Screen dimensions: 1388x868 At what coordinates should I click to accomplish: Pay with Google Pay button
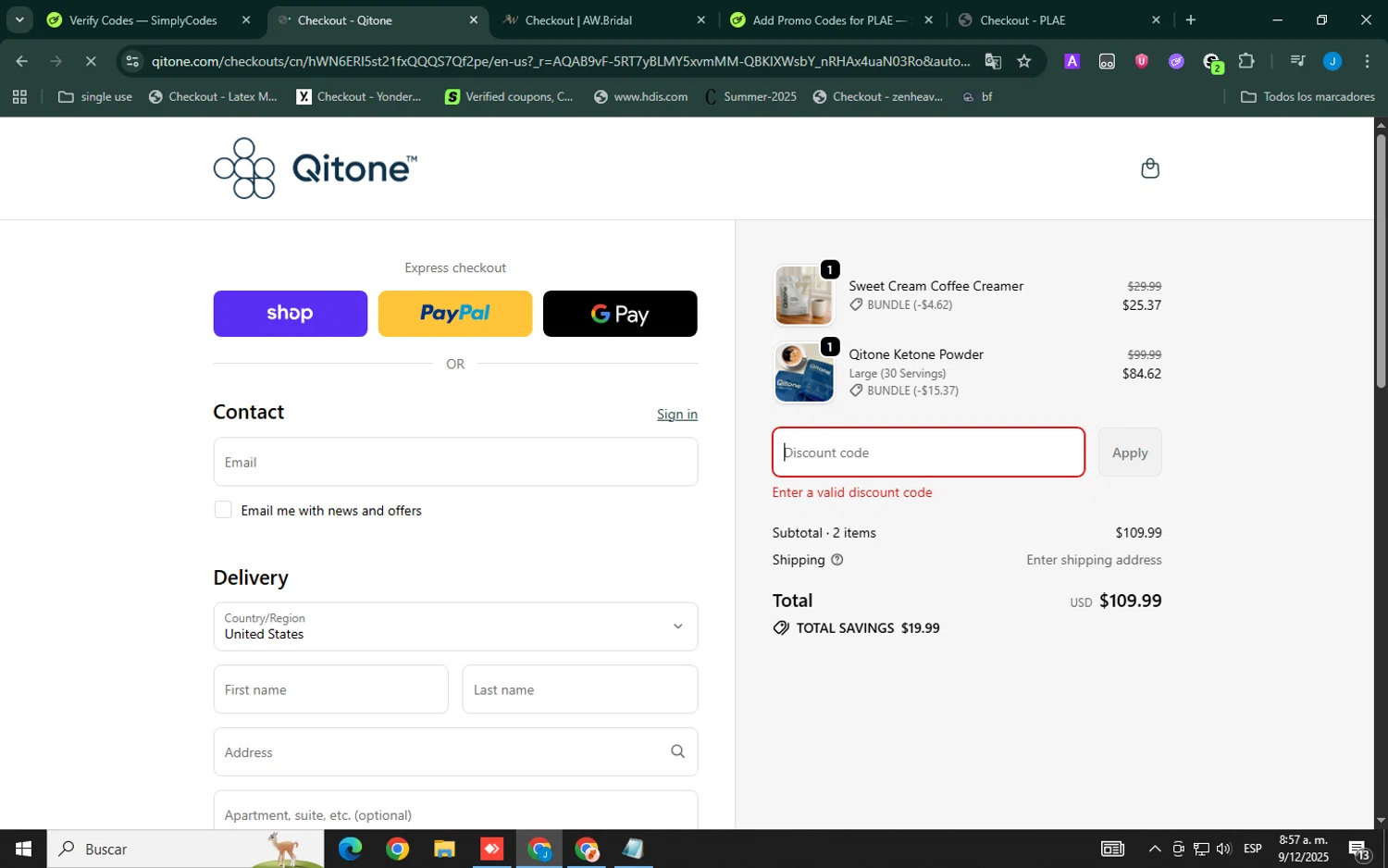(x=620, y=314)
